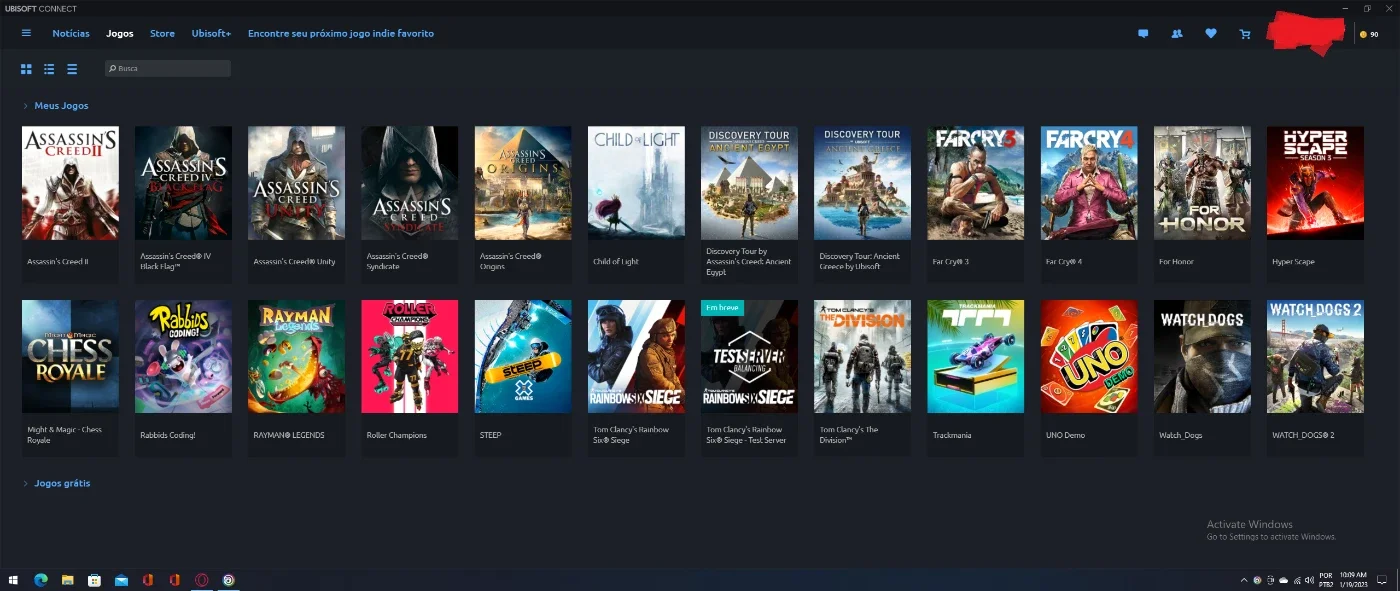Click the indie game promo link
The width and height of the screenshot is (1400, 591).
341,33
